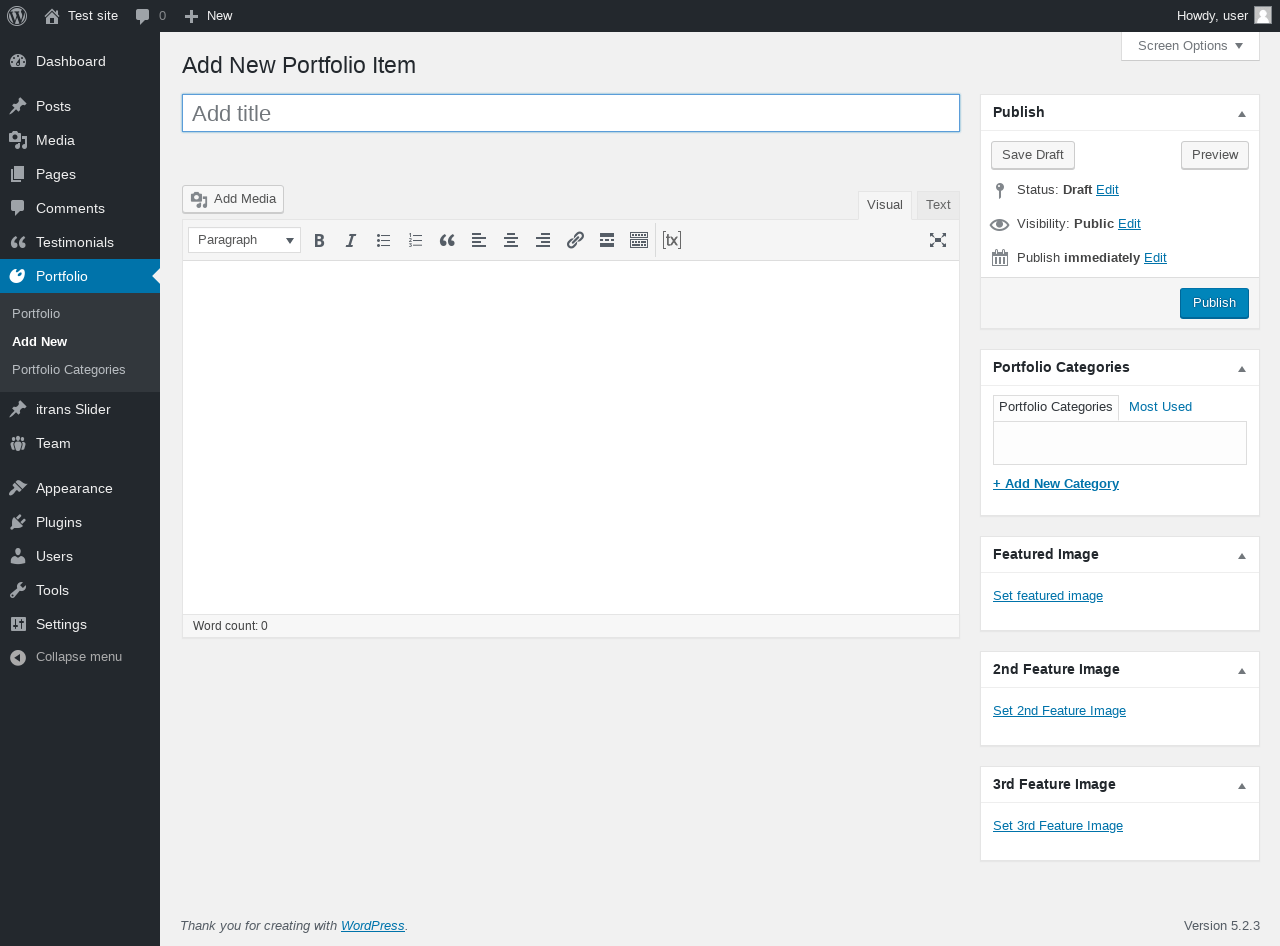Image resolution: width=1280 pixels, height=946 pixels.
Task: Click the Save Draft button
Action: (x=1032, y=155)
